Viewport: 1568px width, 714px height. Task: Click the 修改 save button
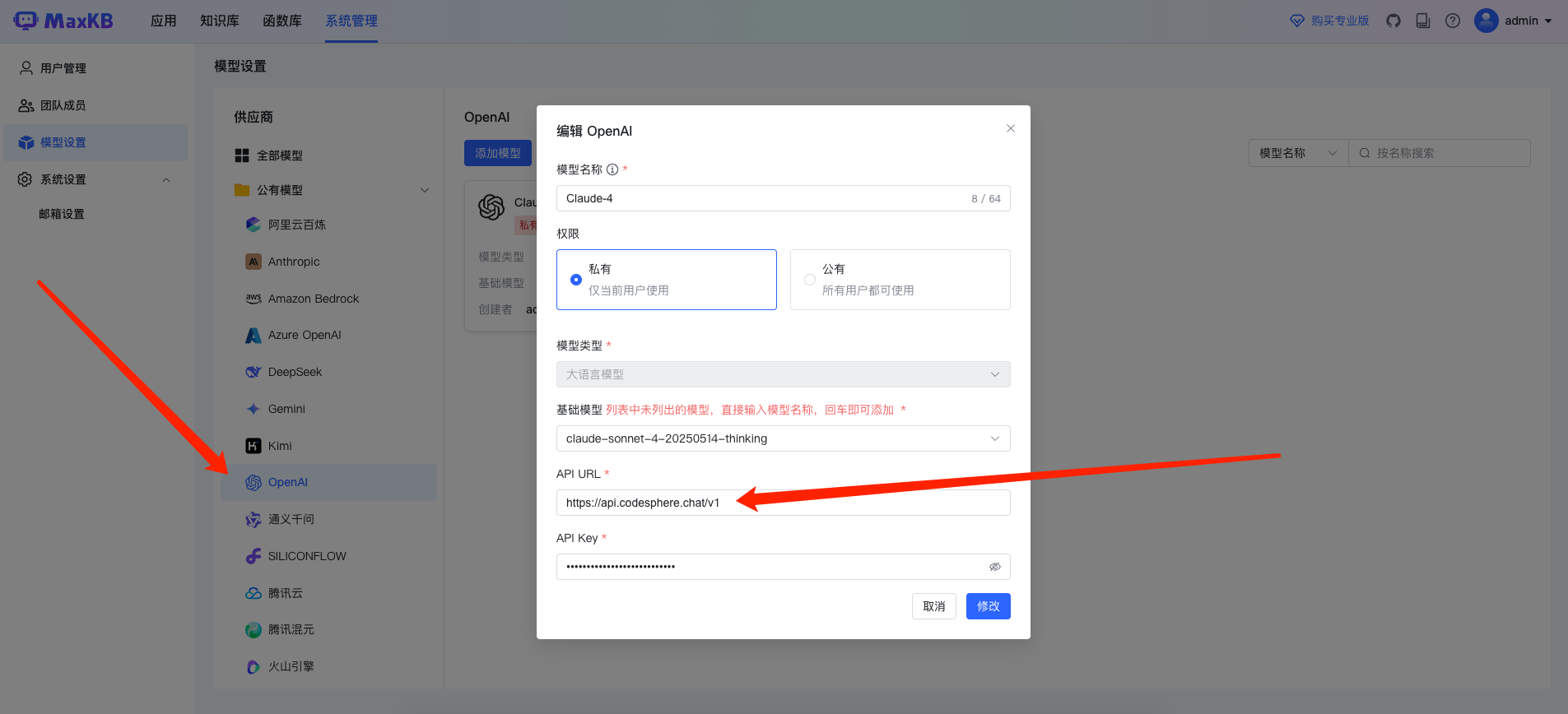989,606
